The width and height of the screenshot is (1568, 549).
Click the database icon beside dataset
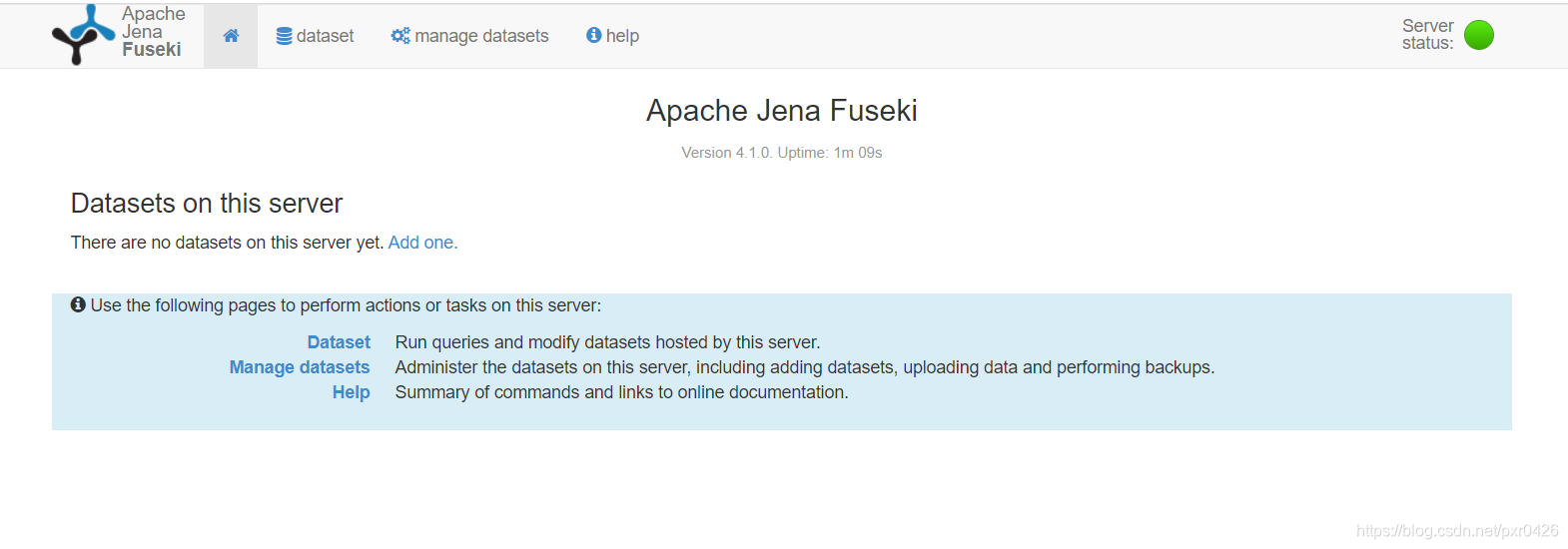click(x=285, y=36)
